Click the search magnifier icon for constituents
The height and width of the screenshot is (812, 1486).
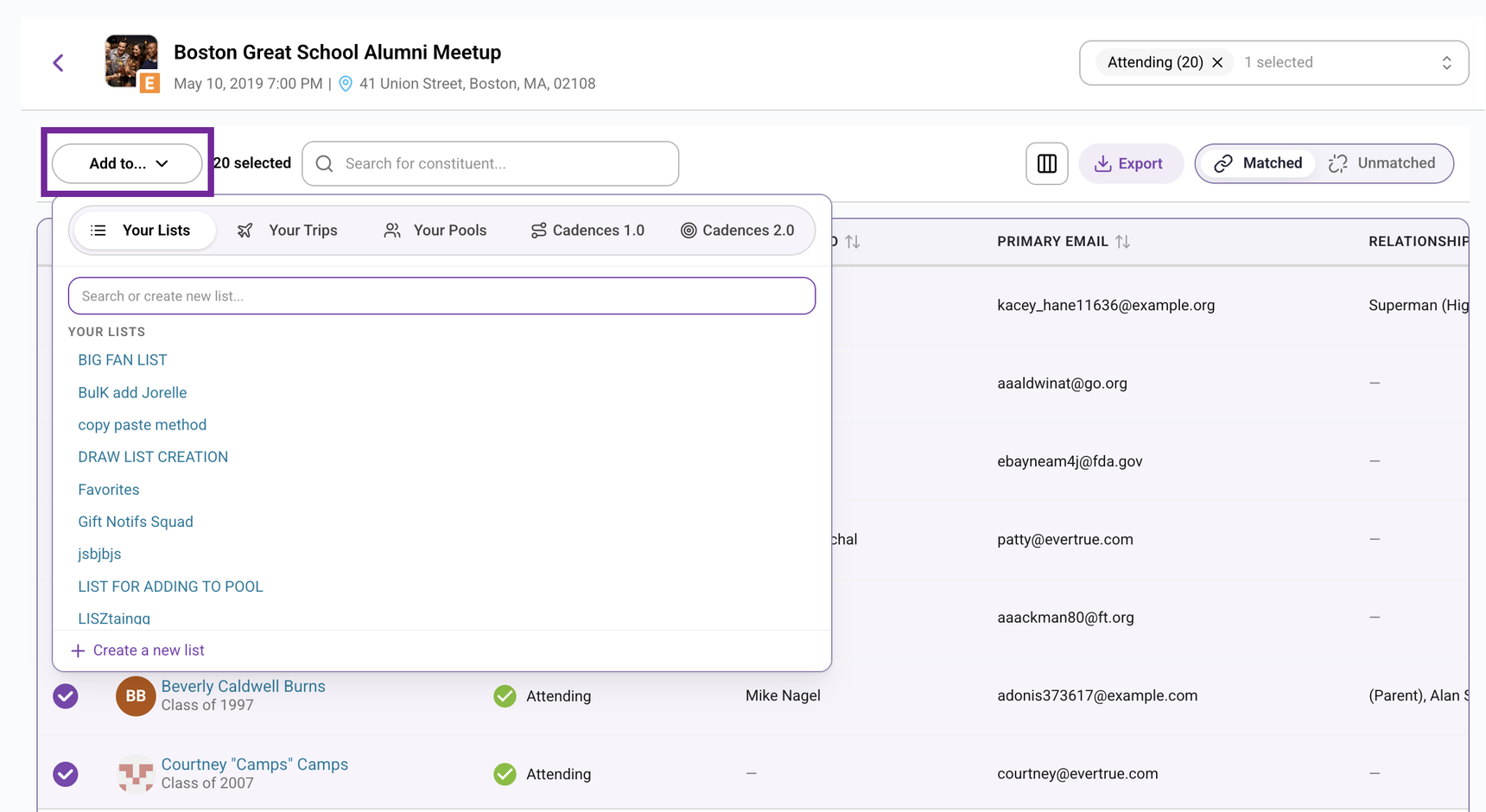pyautogui.click(x=325, y=163)
